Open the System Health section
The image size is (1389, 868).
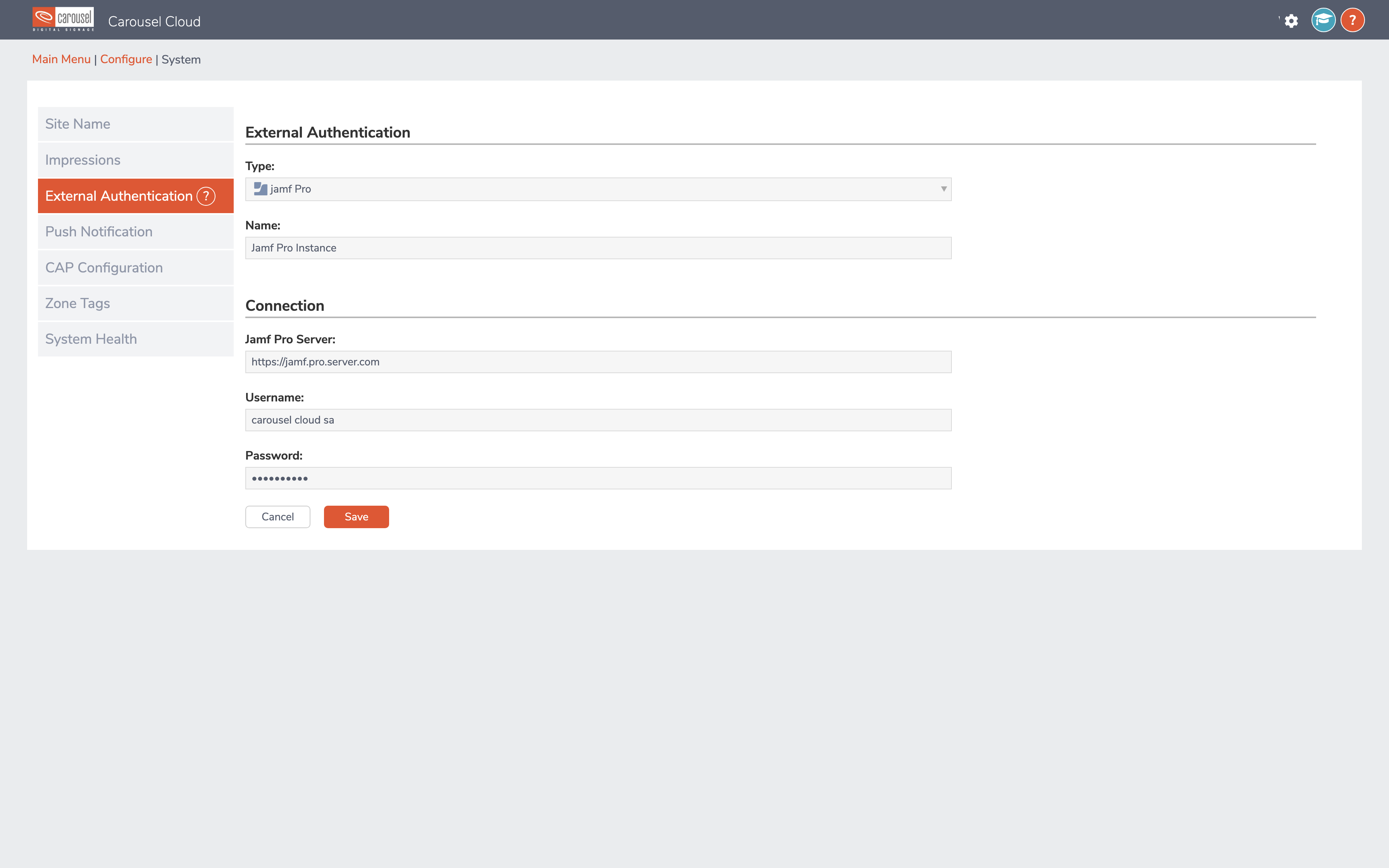click(136, 339)
